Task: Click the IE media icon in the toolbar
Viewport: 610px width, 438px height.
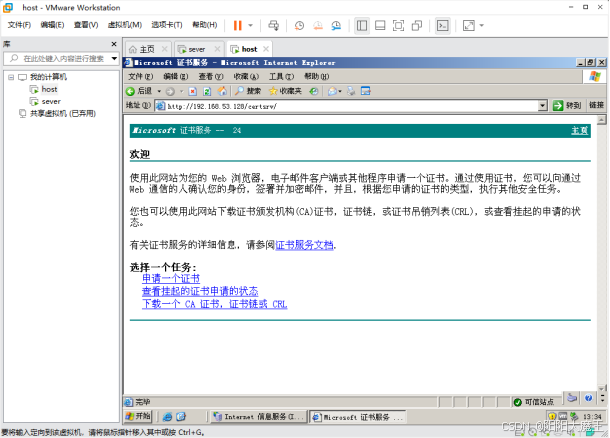Action: (x=314, y=91)
